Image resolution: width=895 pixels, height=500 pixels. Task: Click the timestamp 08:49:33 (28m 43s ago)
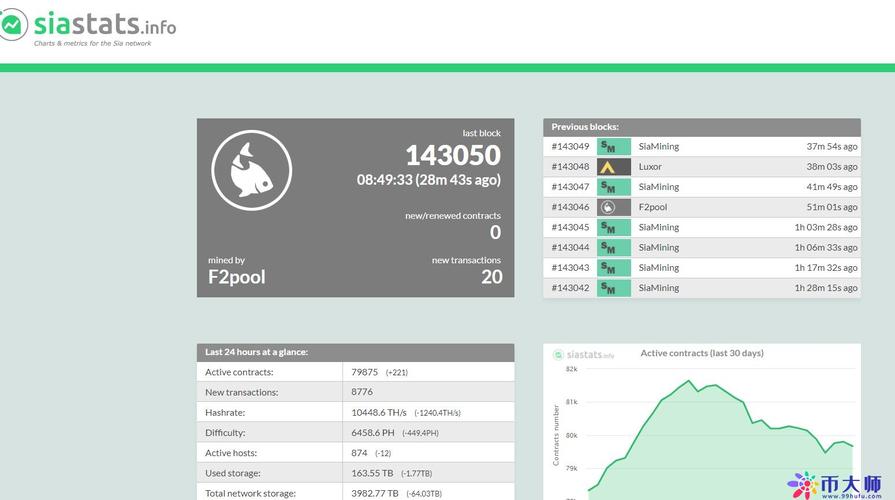(x=429, y=180)
